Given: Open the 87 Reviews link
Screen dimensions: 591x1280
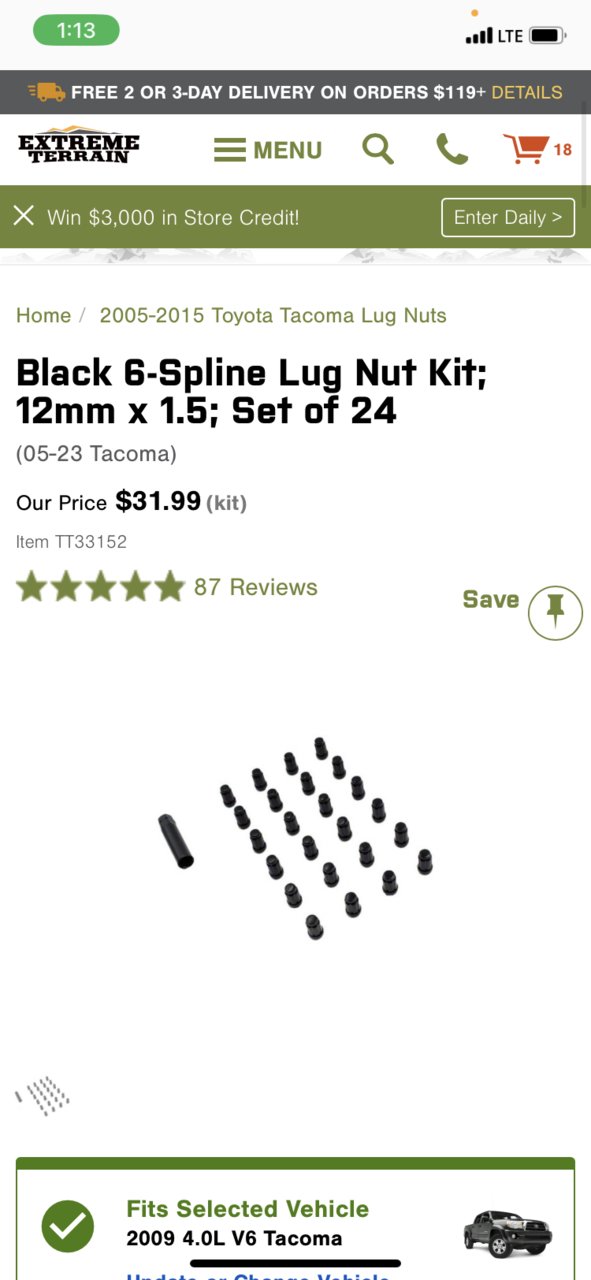Looking at the screenshot, I should (x=256, y=587).
